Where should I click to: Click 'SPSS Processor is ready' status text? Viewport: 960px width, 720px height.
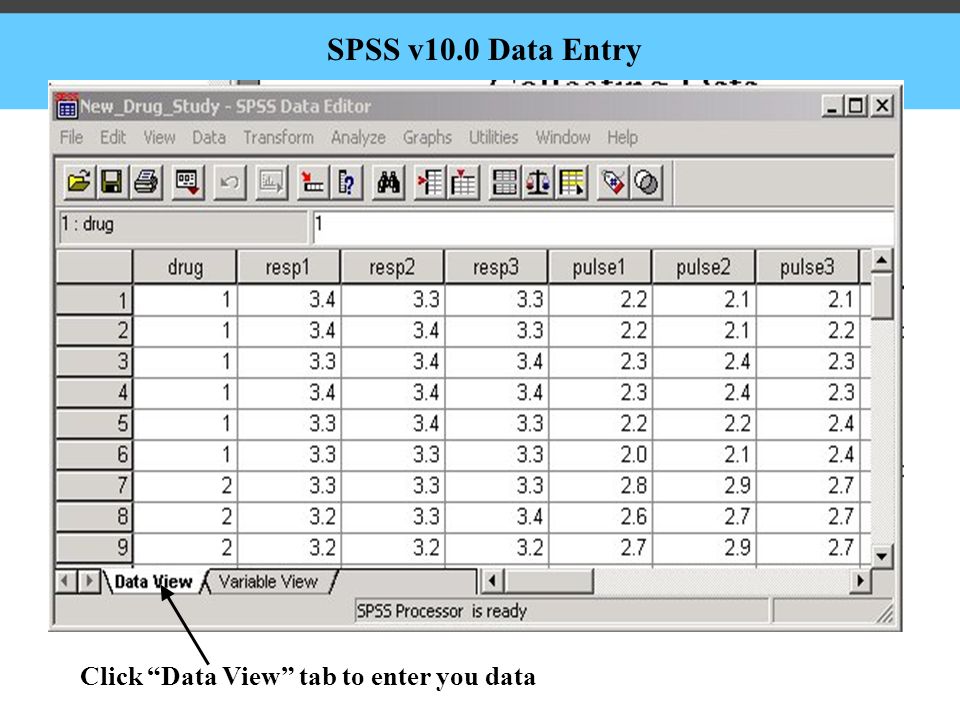point(441,611)
